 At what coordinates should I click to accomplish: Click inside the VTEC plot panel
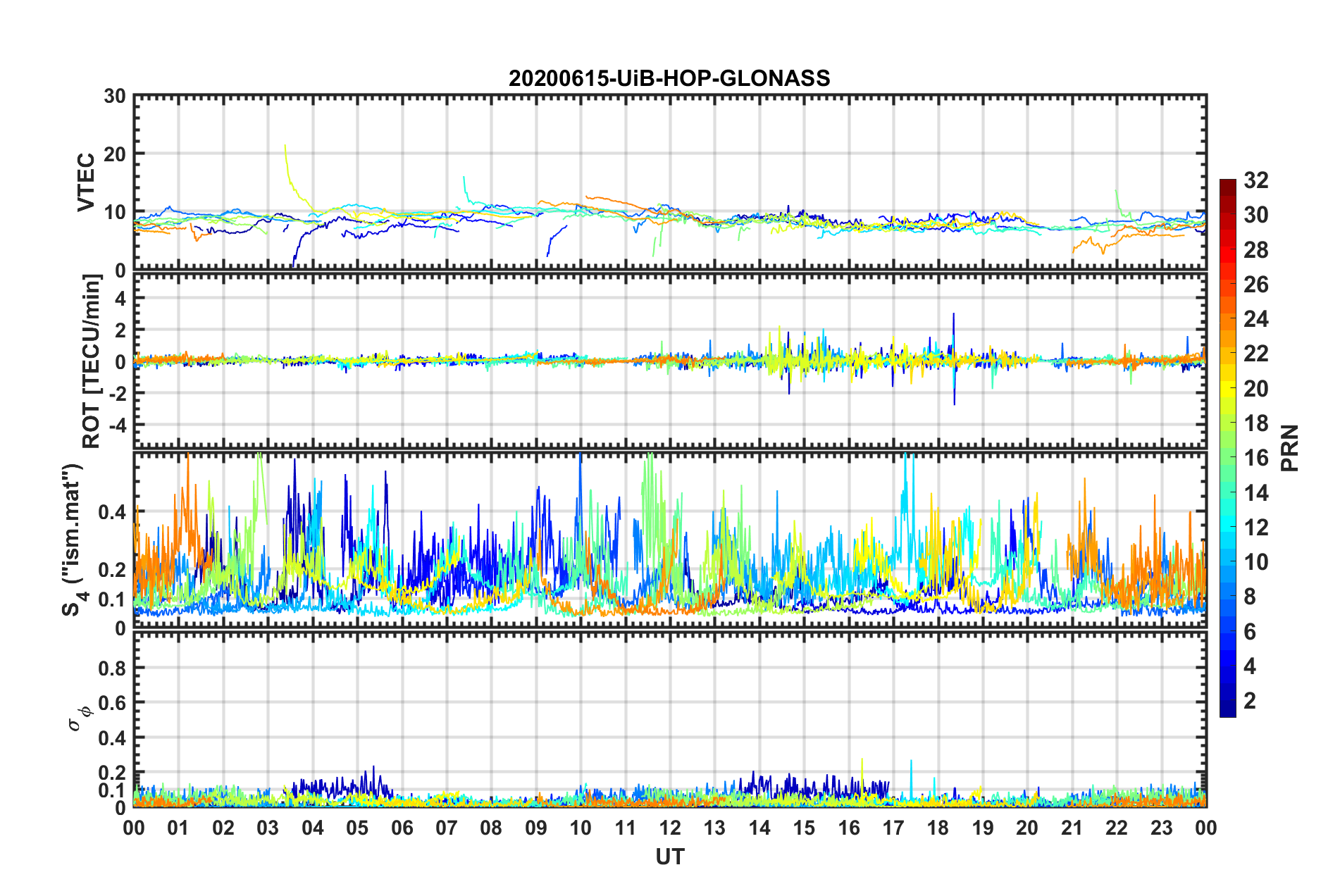pyautogui.click(x=670, y=182)
